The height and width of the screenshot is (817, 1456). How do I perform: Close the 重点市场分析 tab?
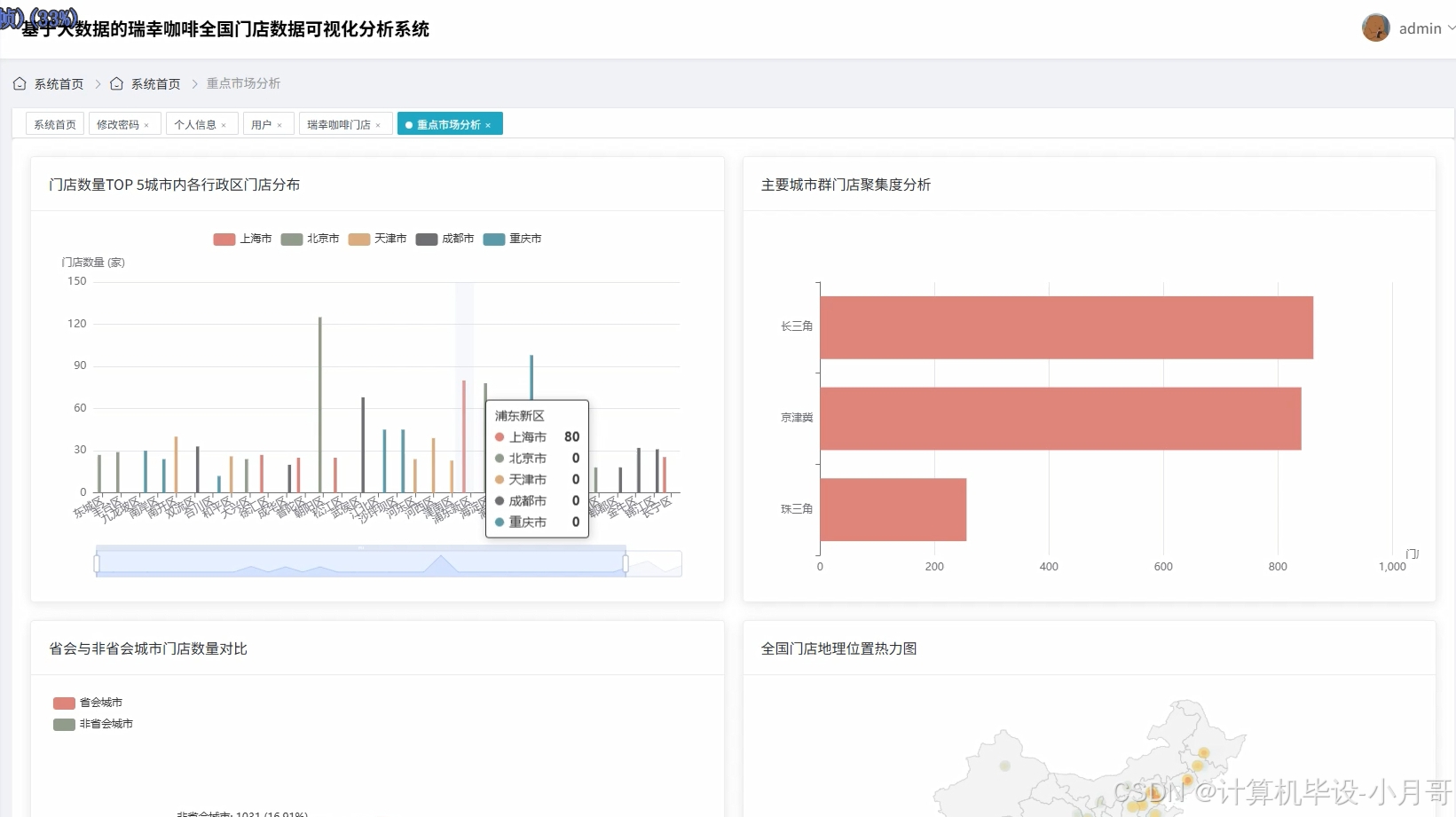tap(488, 125)
